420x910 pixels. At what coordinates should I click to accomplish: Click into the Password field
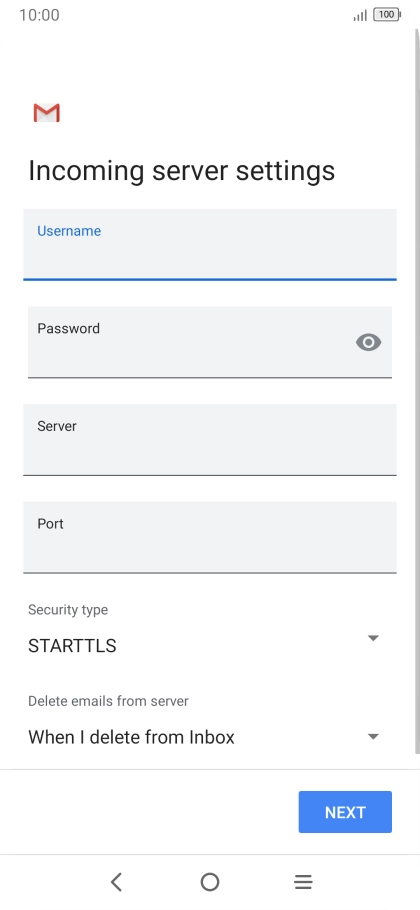coord(210,342)
